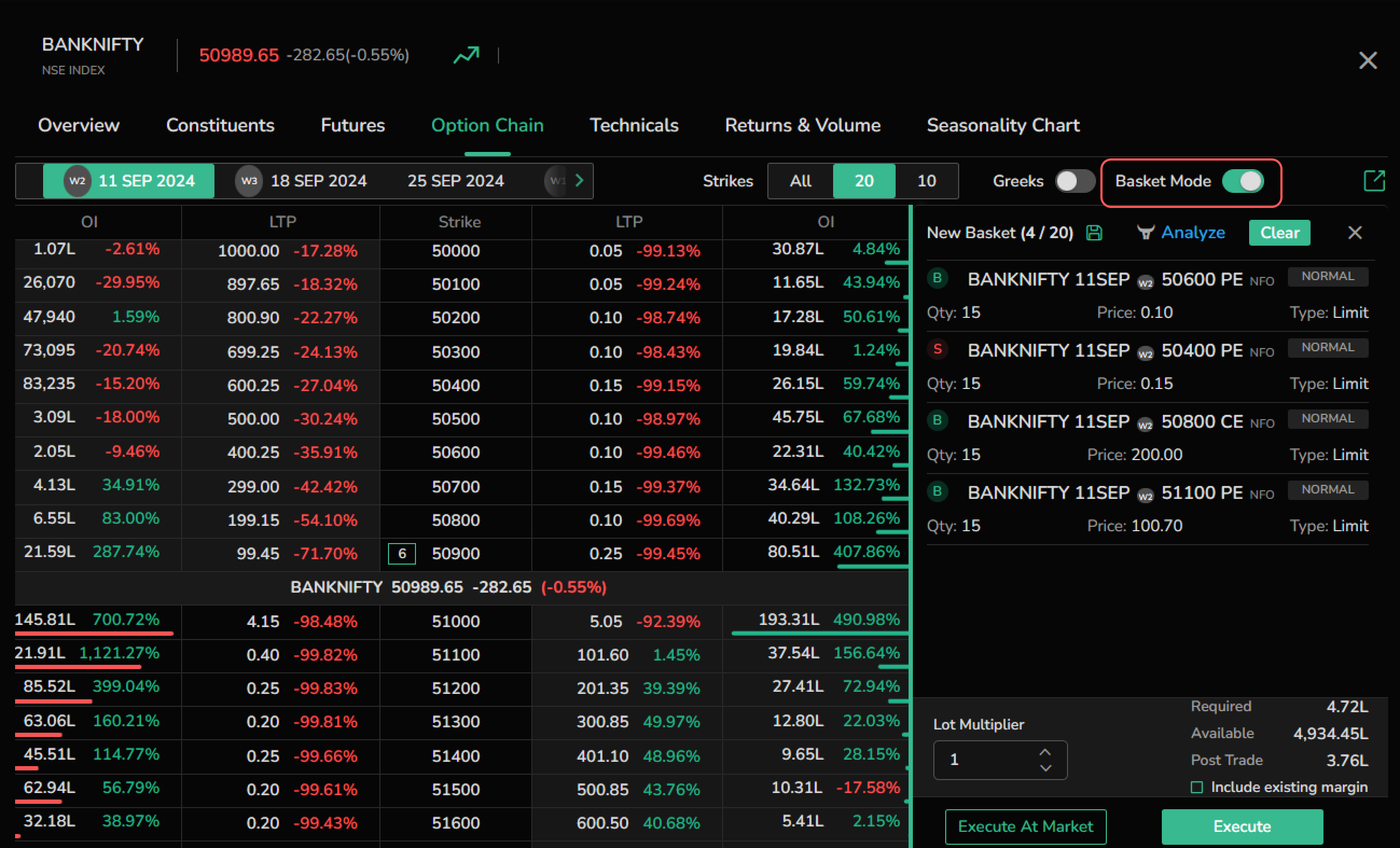
Task: Click call LTP 1000.00 at strike 50000
Action: tap(248, 251)
